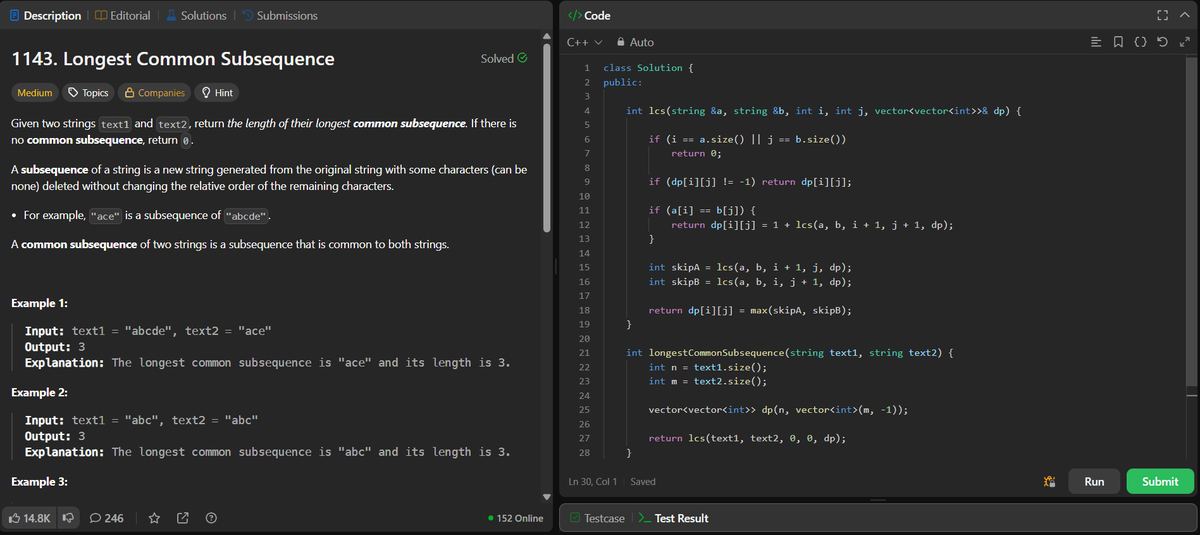This screenshot has width=1200, height=535.
Task: Open the feedback question mark icon
Action: pyautogui.click(x=211, y=518)
